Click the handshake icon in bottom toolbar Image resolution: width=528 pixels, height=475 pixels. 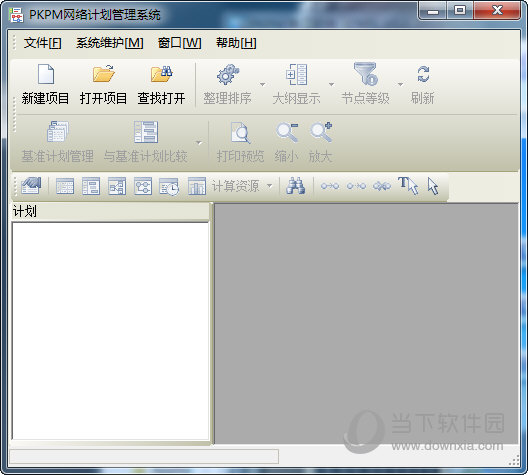tap(31, 186)
